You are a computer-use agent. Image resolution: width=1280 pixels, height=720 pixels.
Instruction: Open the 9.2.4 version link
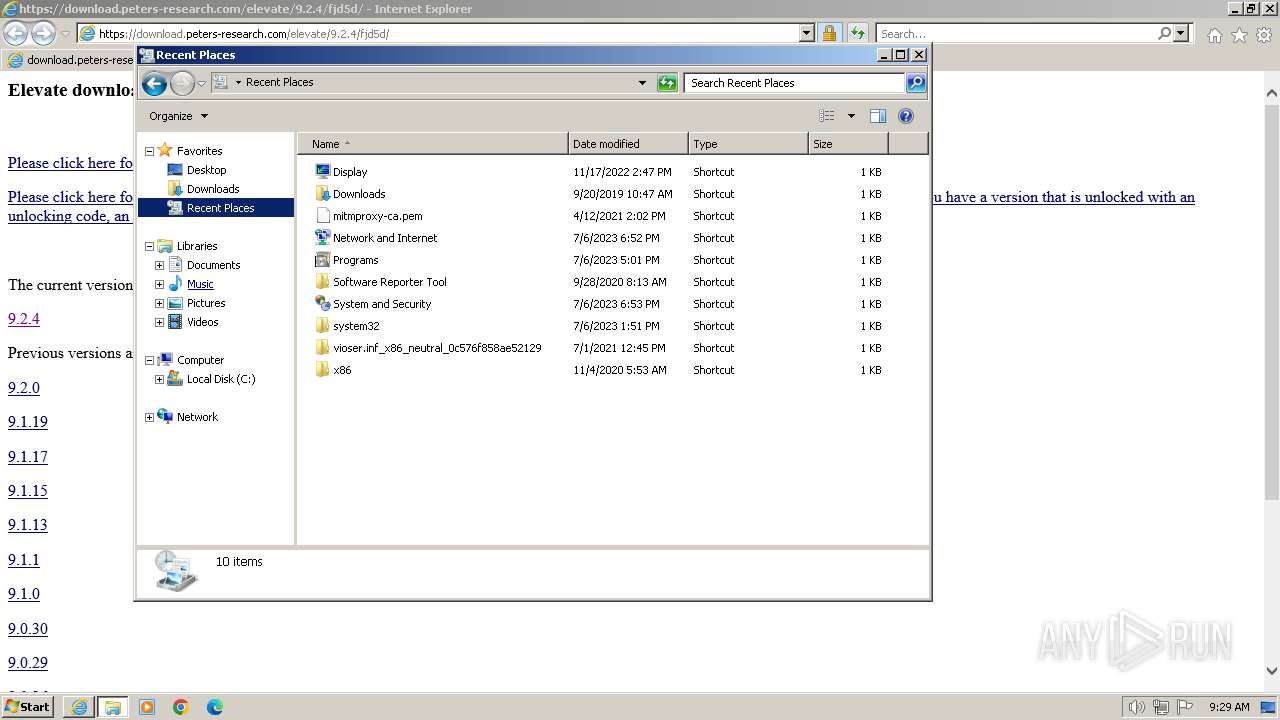24,319
